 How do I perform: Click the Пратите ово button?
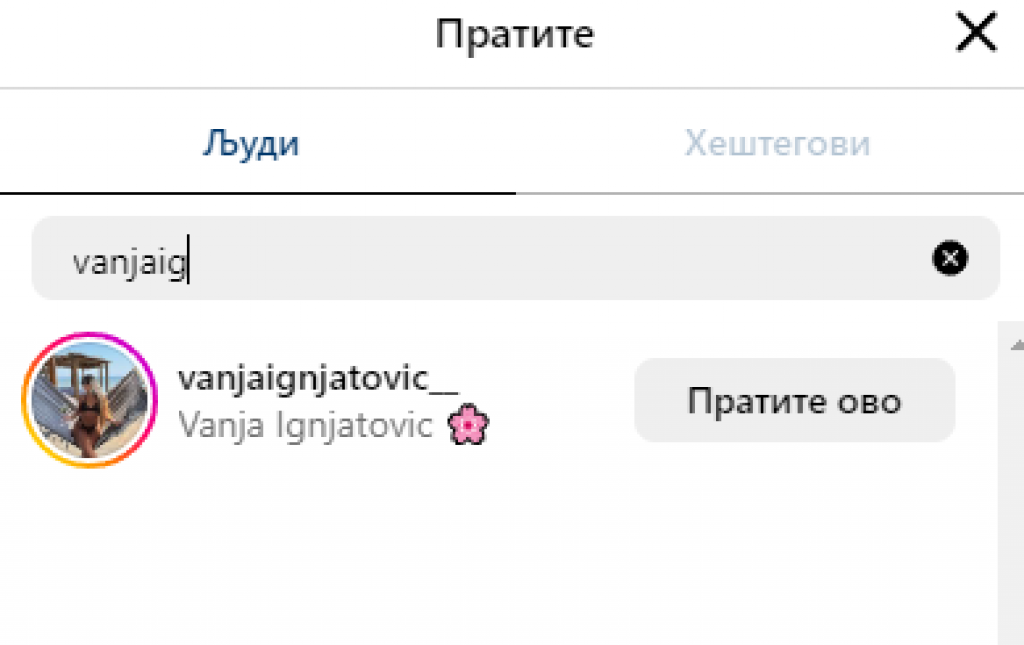click(795, 400)
